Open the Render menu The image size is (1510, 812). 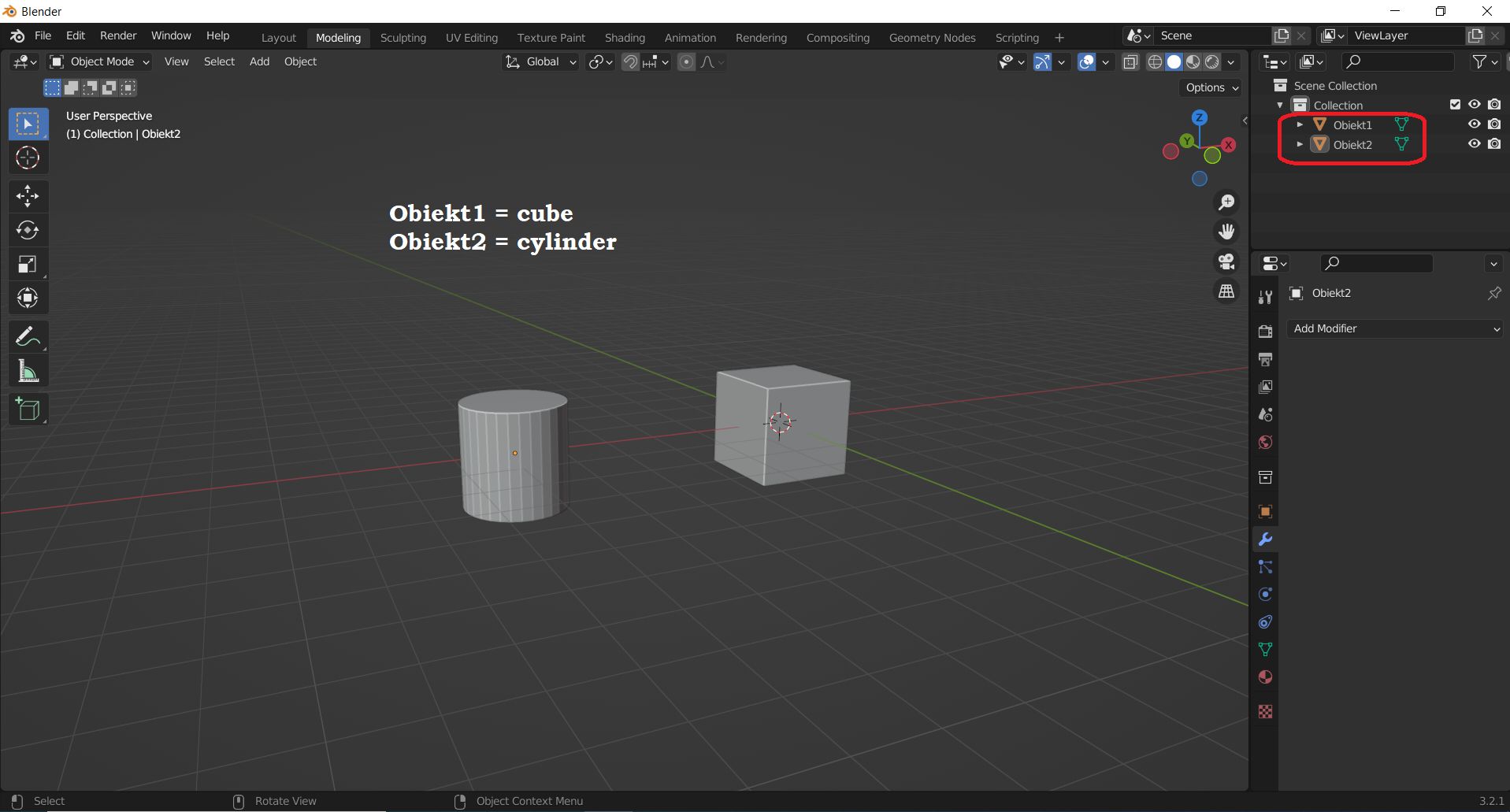[x=118, y=35]
